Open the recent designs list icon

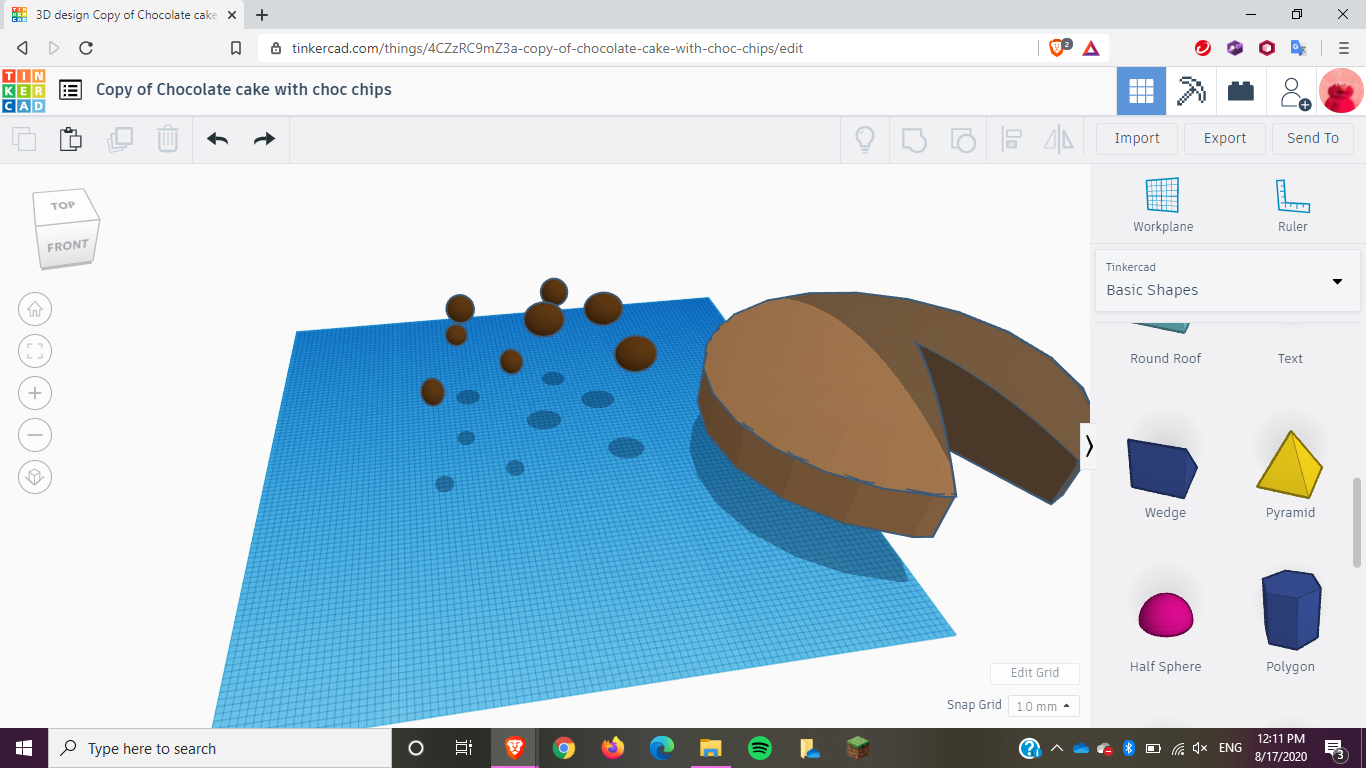[70, 90]
